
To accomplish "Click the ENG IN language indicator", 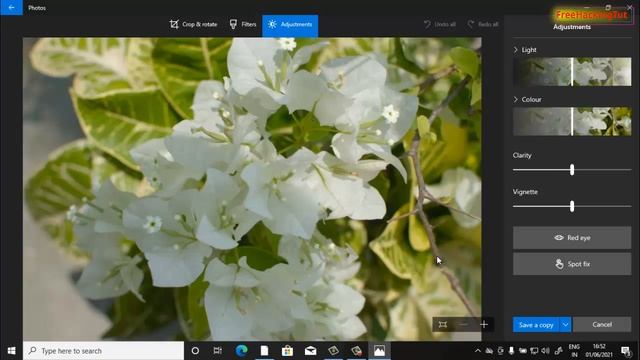I will (x=574, y=351).
